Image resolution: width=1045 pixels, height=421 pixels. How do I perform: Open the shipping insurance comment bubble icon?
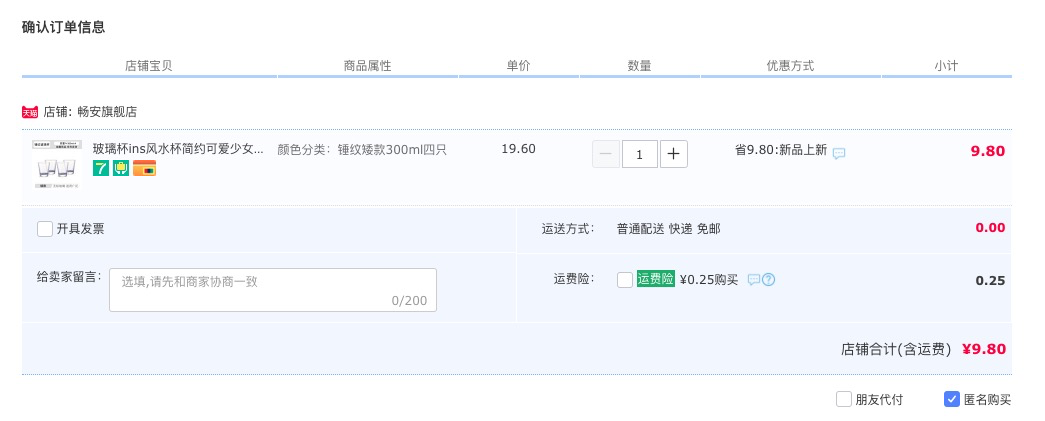coord(754,280)
